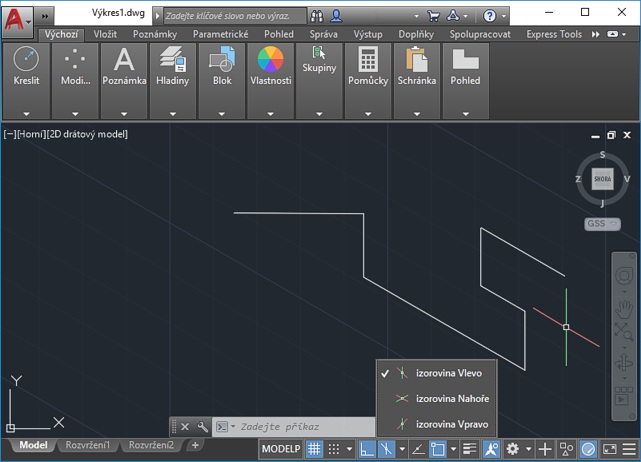
Task: Expand the object snap dropdown arrow
Action: pyautogui.click(x=453, y=449)
